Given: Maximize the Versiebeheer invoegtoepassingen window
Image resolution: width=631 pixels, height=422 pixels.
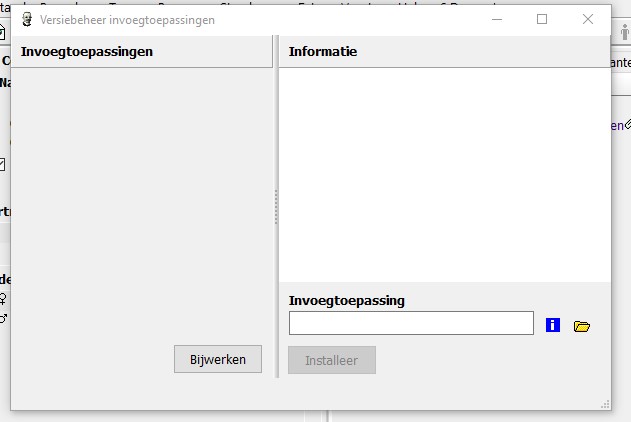Looking at the screenshot, I should [542, 19].
